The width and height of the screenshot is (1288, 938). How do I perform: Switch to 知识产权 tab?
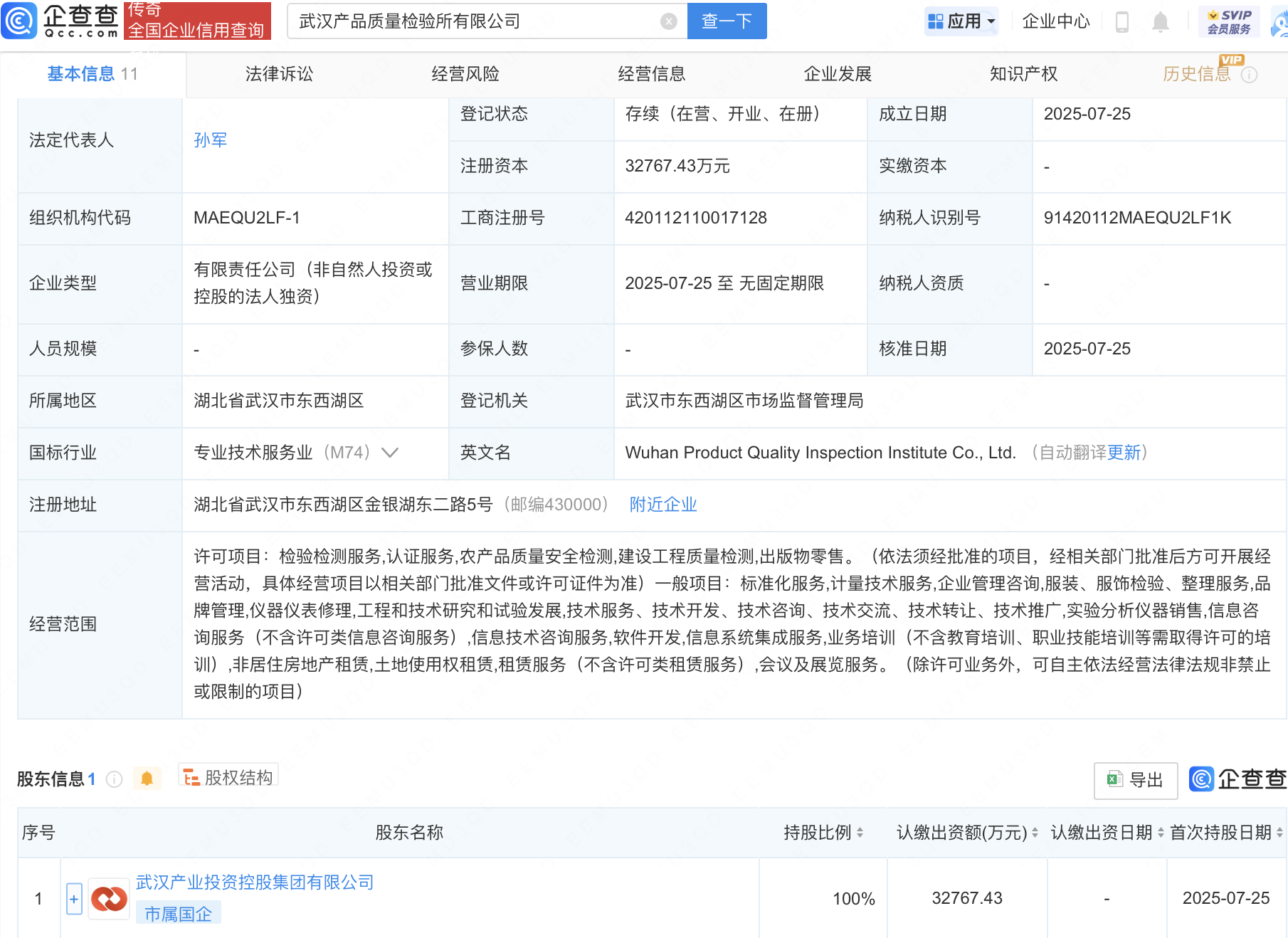coord(1024,74)
